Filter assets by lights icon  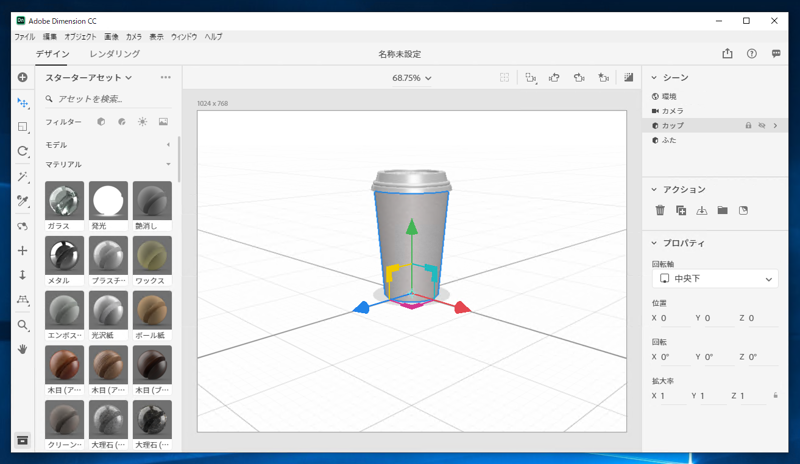point(142,122)
